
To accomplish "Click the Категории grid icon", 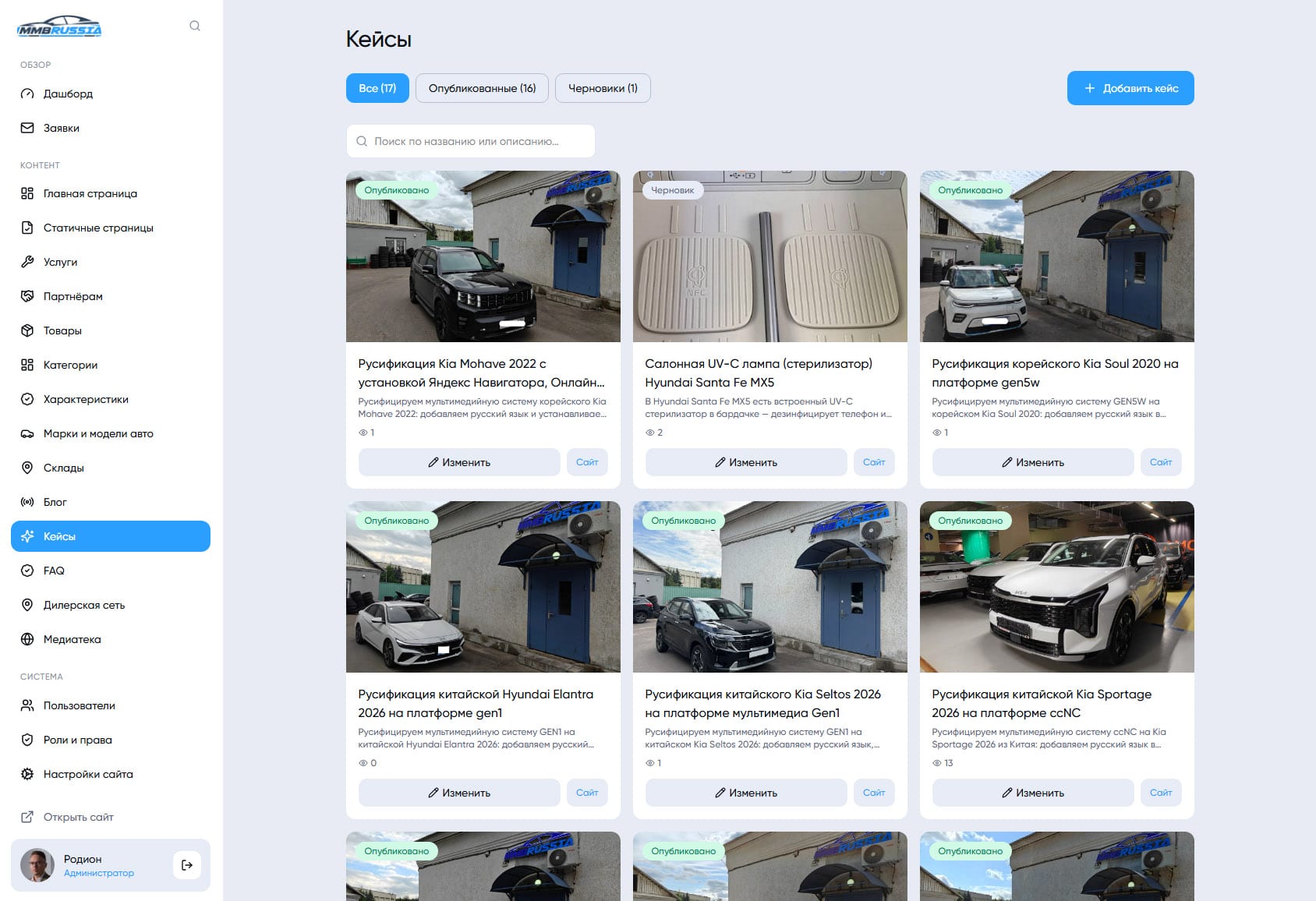I will [x=27, y=365].
